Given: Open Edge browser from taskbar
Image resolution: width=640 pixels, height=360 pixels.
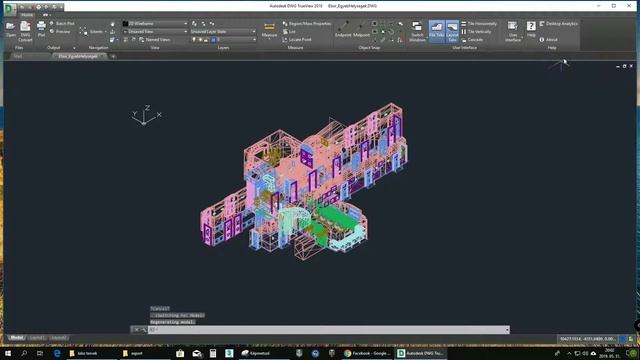Looking at the screenshot, I should [57, 353].
